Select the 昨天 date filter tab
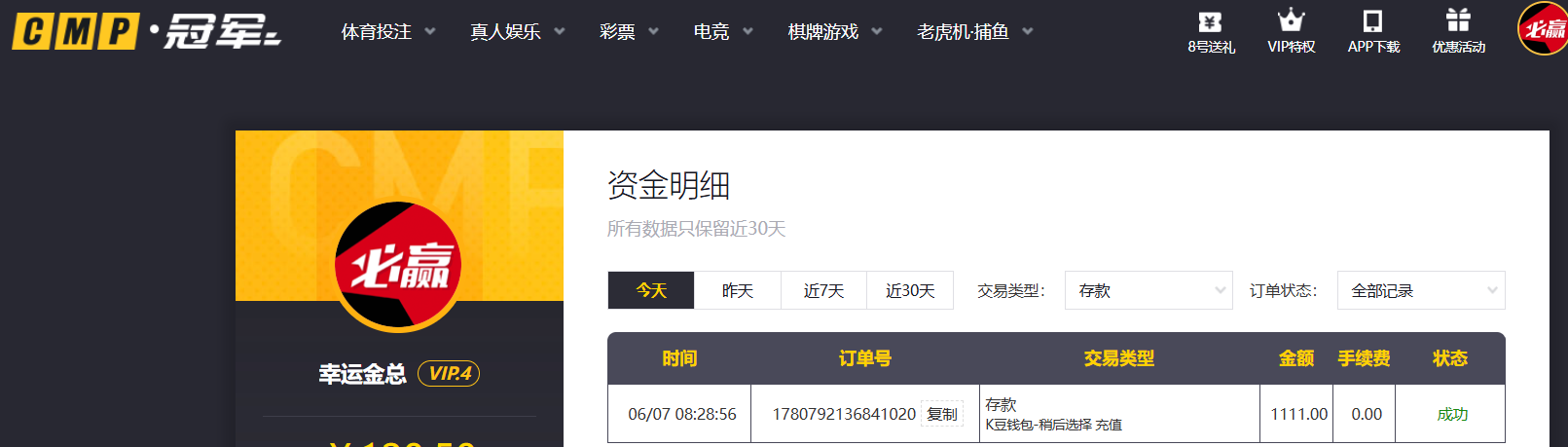The height and width of the screenshot is (447, 1568). pos(738,290)
